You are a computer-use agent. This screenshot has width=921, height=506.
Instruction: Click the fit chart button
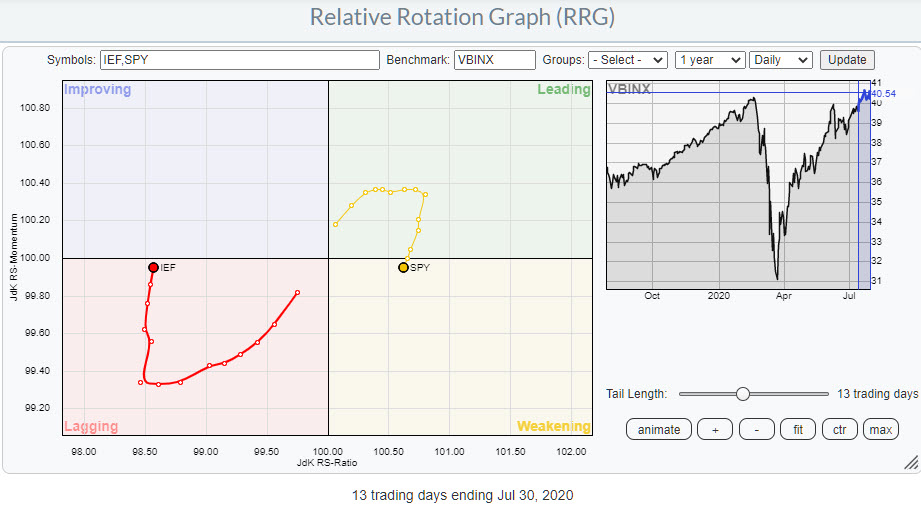(796, 430)
